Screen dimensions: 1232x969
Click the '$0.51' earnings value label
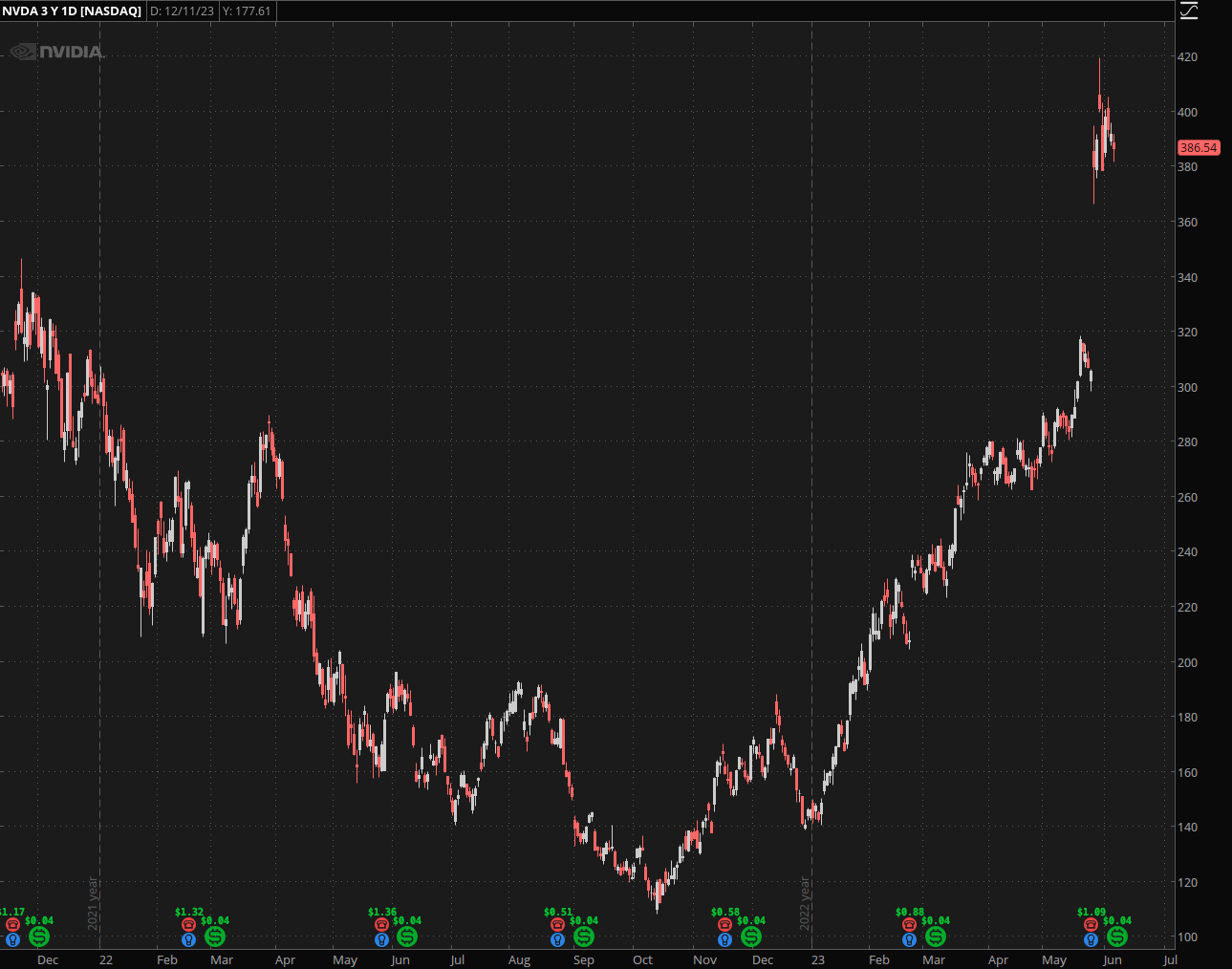[558, 913]
